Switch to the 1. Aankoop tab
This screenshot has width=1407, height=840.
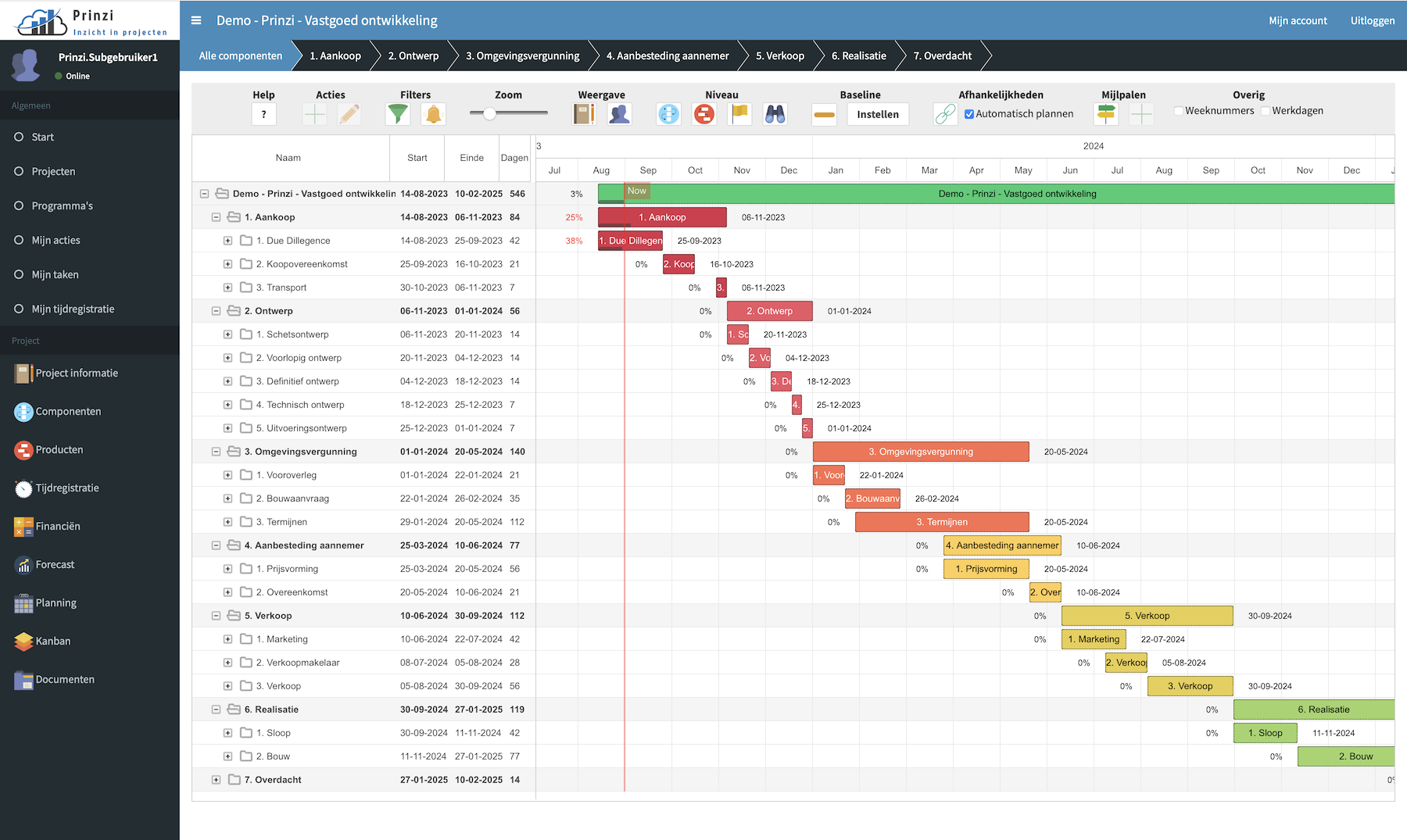click(335, 55)
